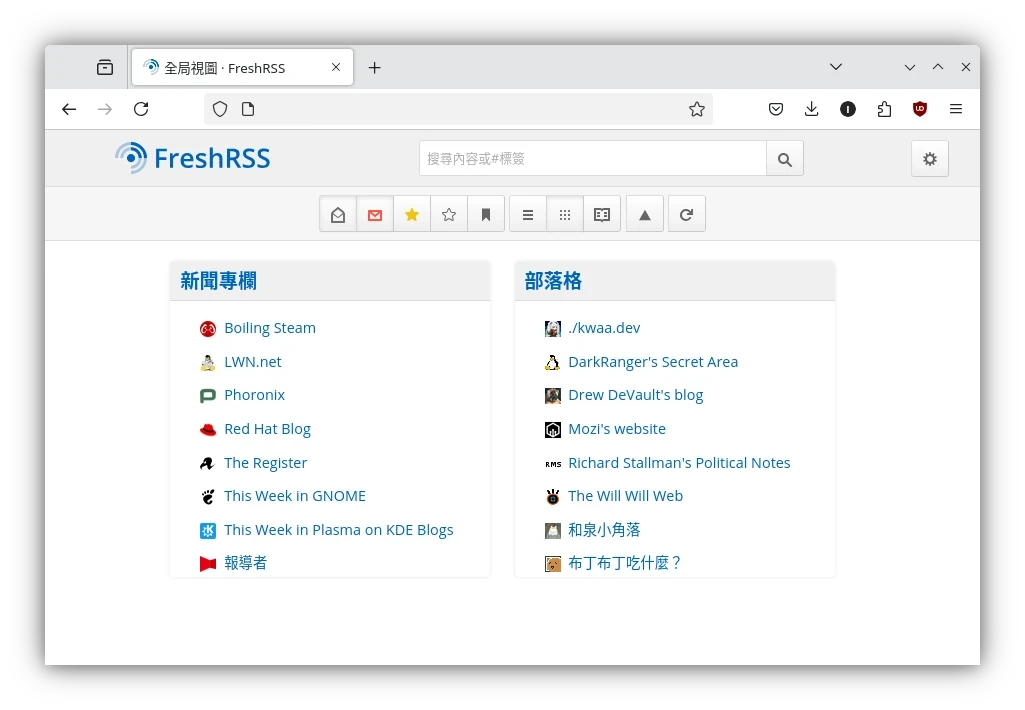Click the ./kwaa.dev avatar favicon

tap(553, 329)
